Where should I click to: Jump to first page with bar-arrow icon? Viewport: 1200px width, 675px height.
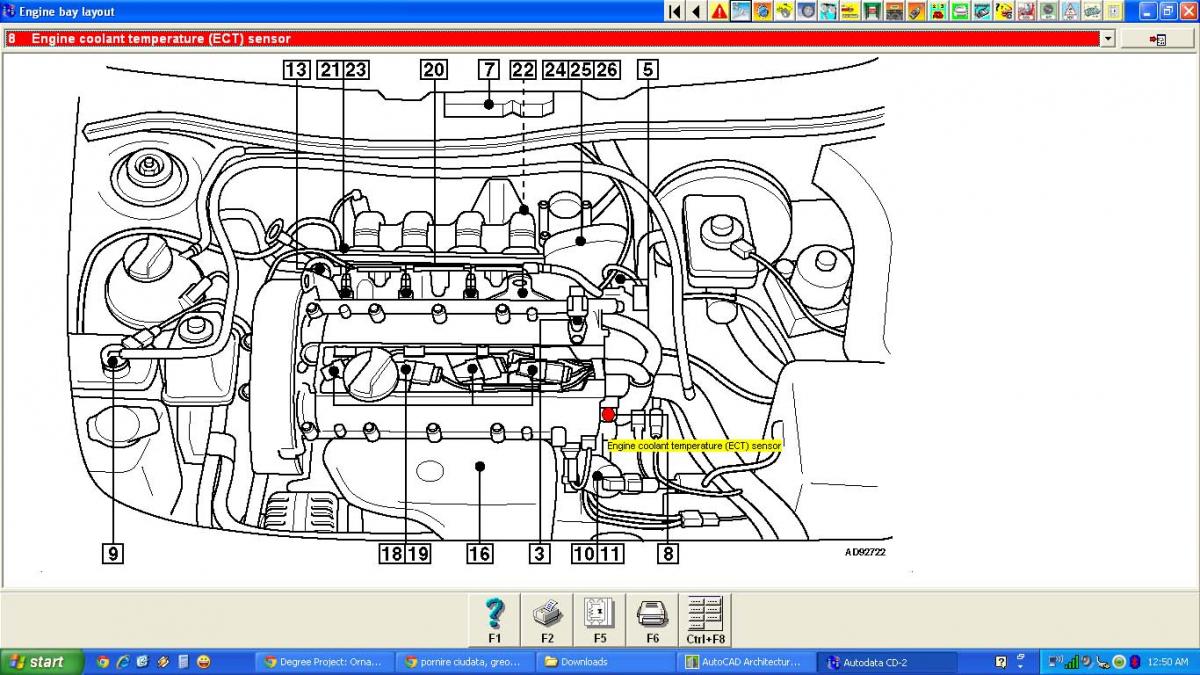coord(675,11)
